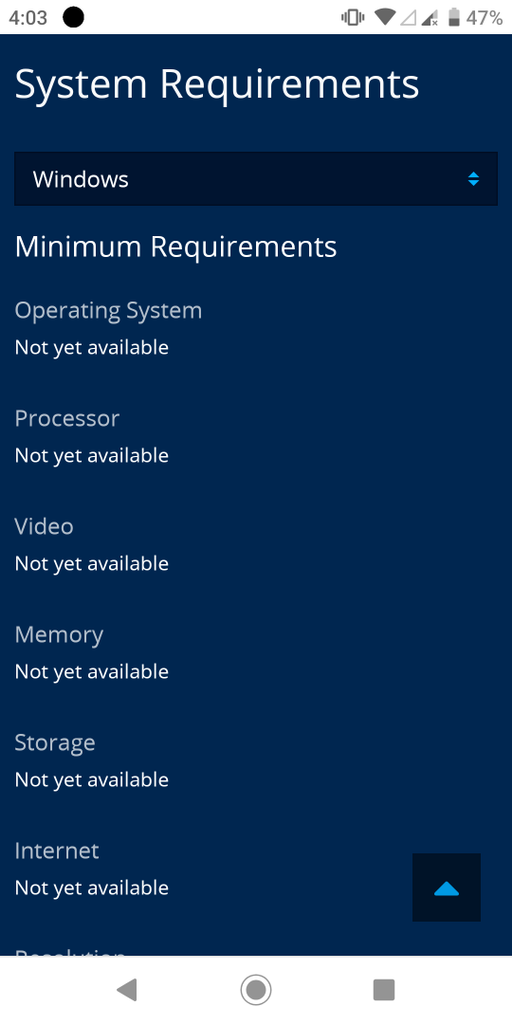512x1024 pixels.
Task: Tap the 4:03 clock in status bar
Action: (28, 18)
